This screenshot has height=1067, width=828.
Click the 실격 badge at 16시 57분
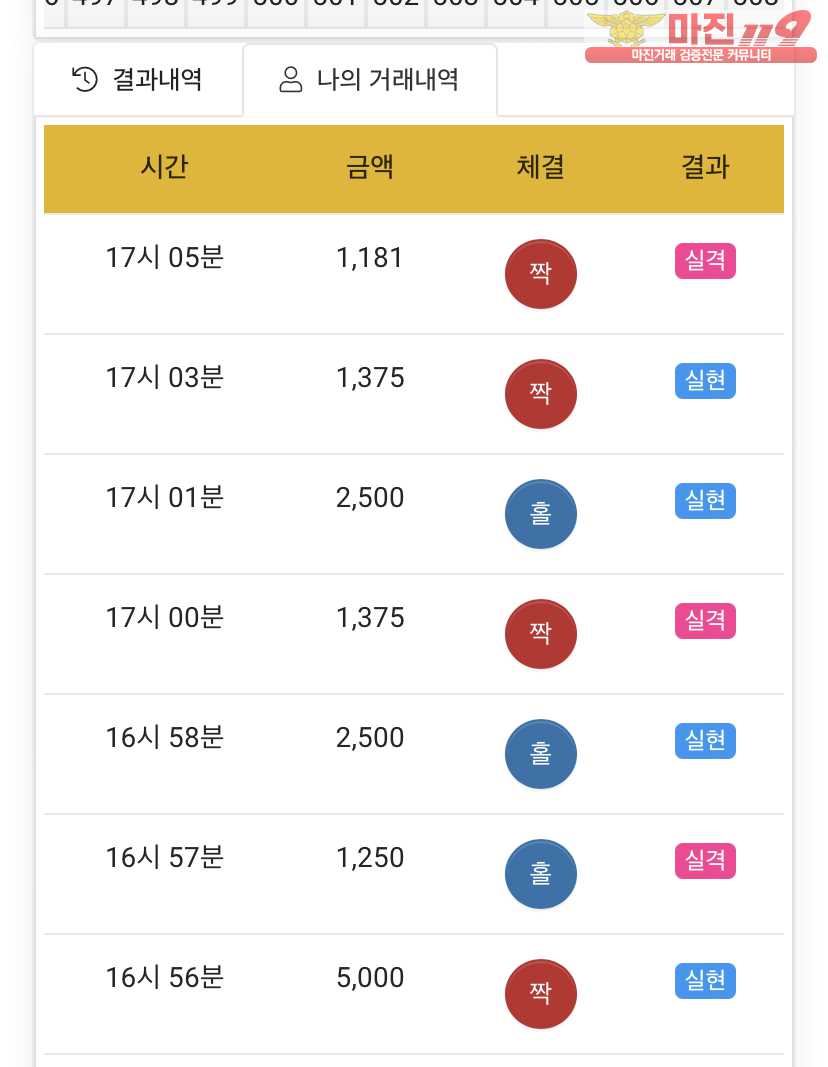pos(705,861)
